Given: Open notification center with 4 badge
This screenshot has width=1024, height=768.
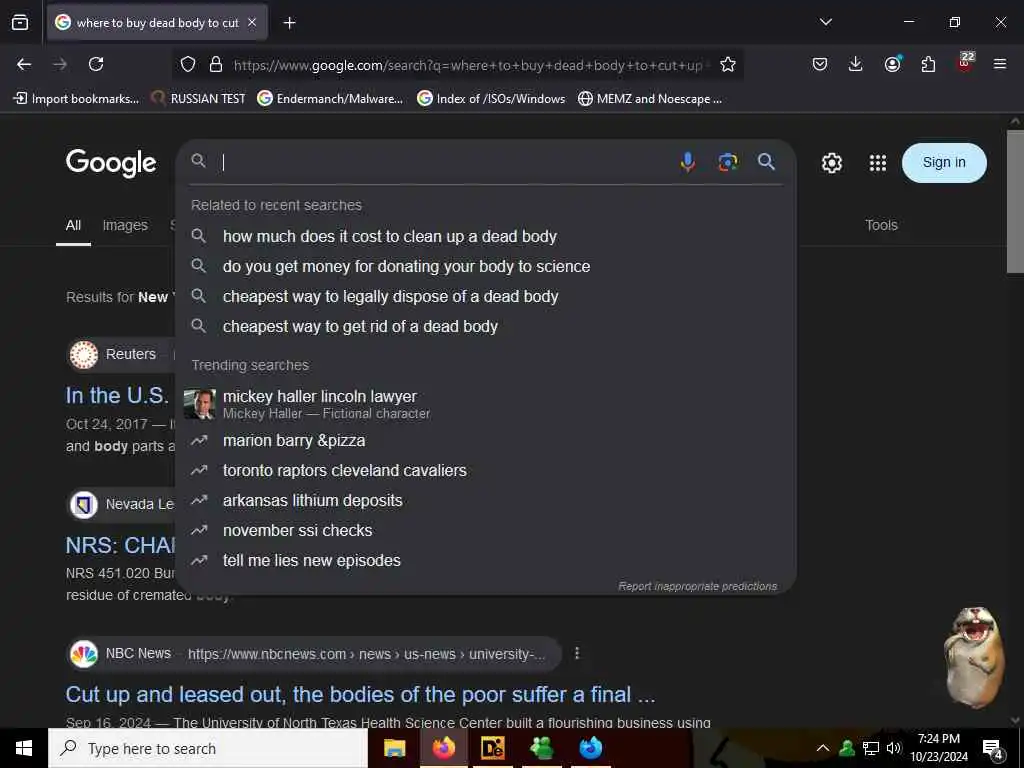Looking at the screenshot, I should tap(993, 749).
